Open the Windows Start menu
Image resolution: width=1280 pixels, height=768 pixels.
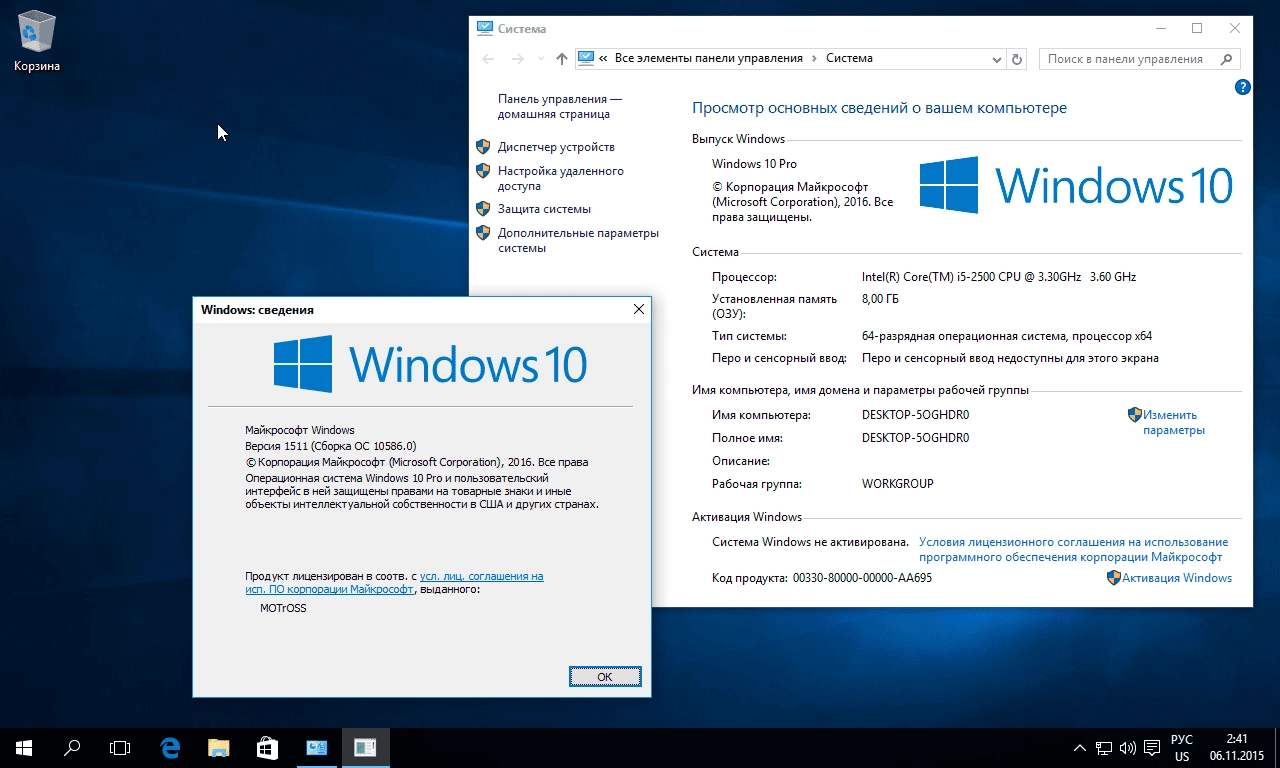pyautogui.click(x=24, y=747)
